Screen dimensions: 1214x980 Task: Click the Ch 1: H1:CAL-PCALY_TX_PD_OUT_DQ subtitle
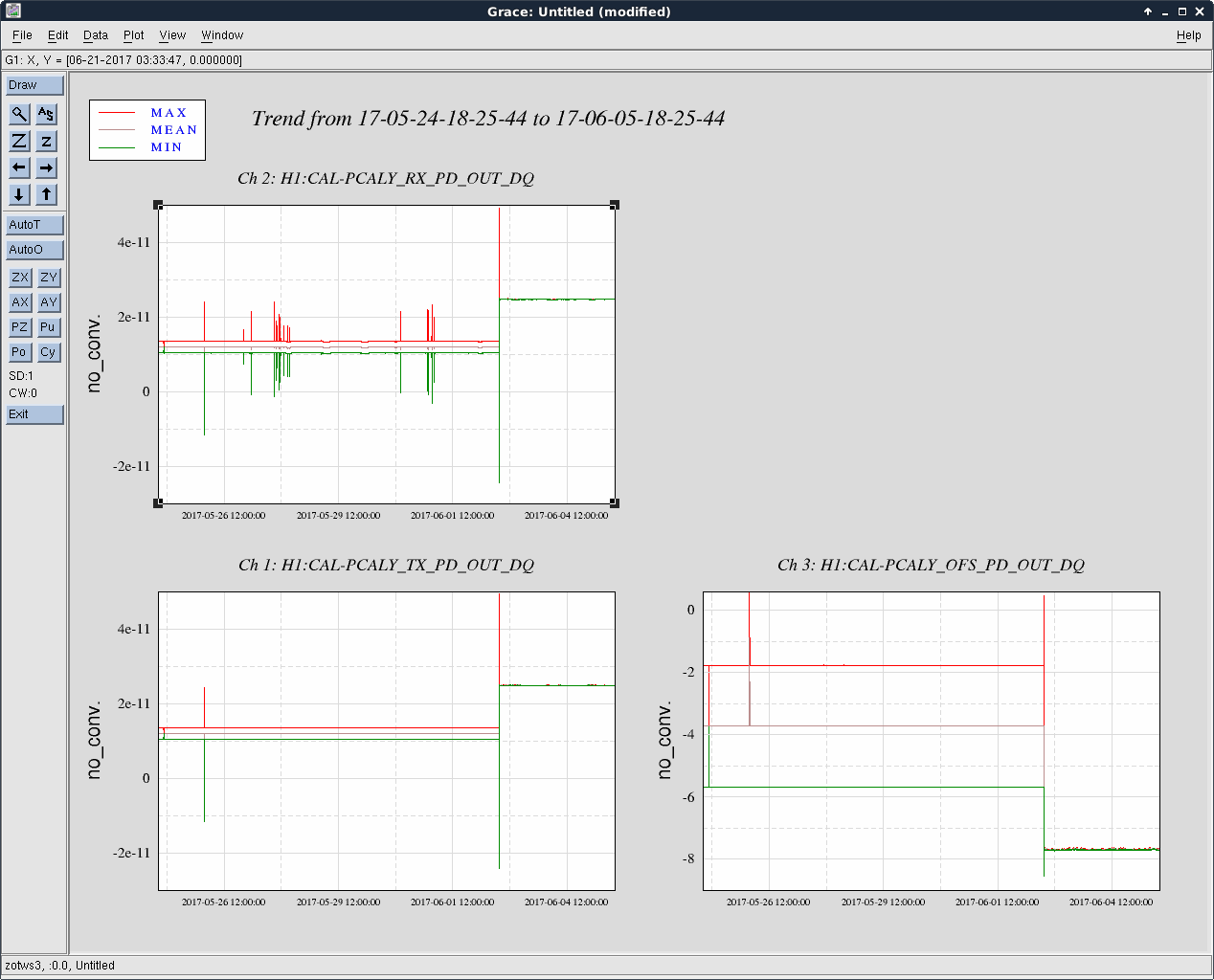coord(386,566)
